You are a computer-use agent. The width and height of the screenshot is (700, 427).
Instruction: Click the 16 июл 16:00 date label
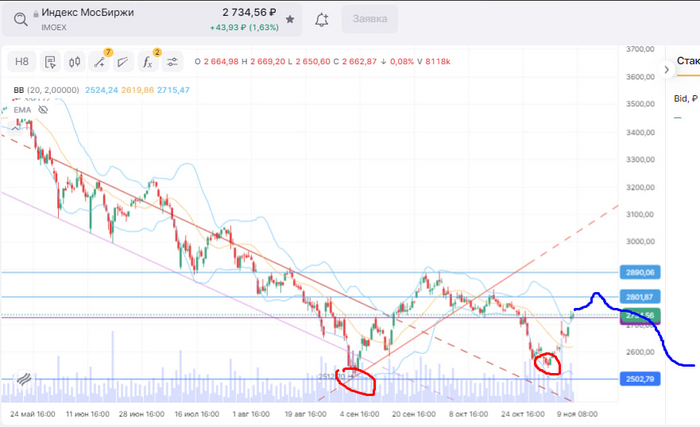click(x=196, y=414)
